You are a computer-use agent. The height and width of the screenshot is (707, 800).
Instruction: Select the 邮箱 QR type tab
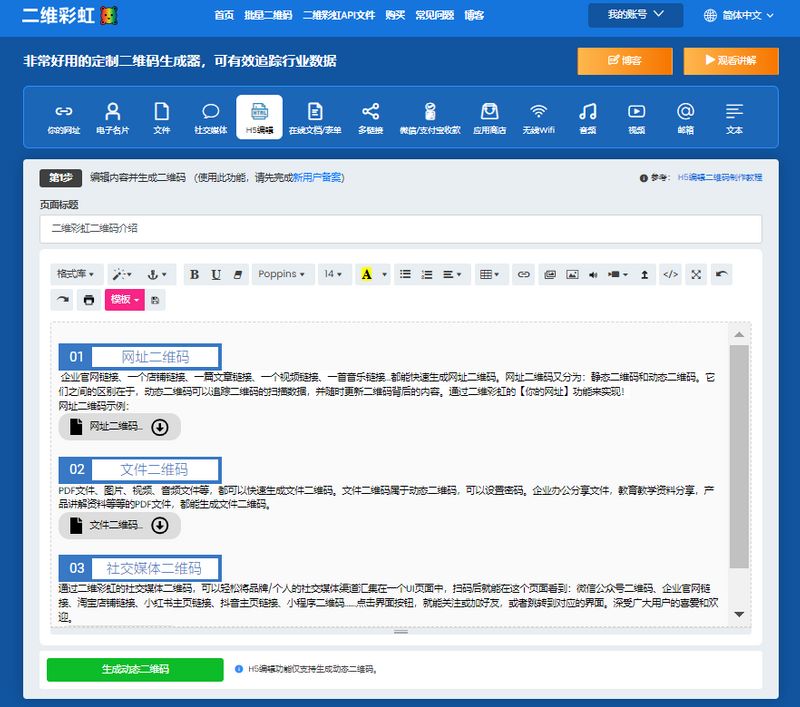685,118
